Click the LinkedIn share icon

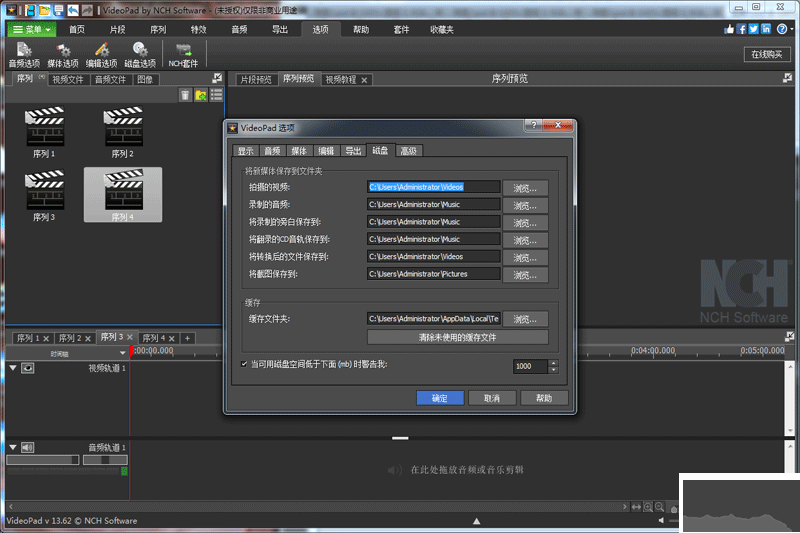coord(766,29)
